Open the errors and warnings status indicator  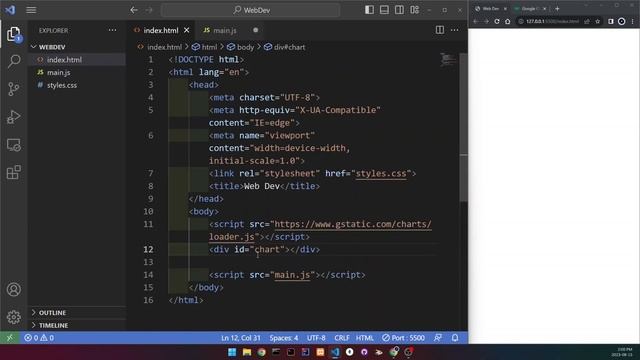click(x=39, y=338)
